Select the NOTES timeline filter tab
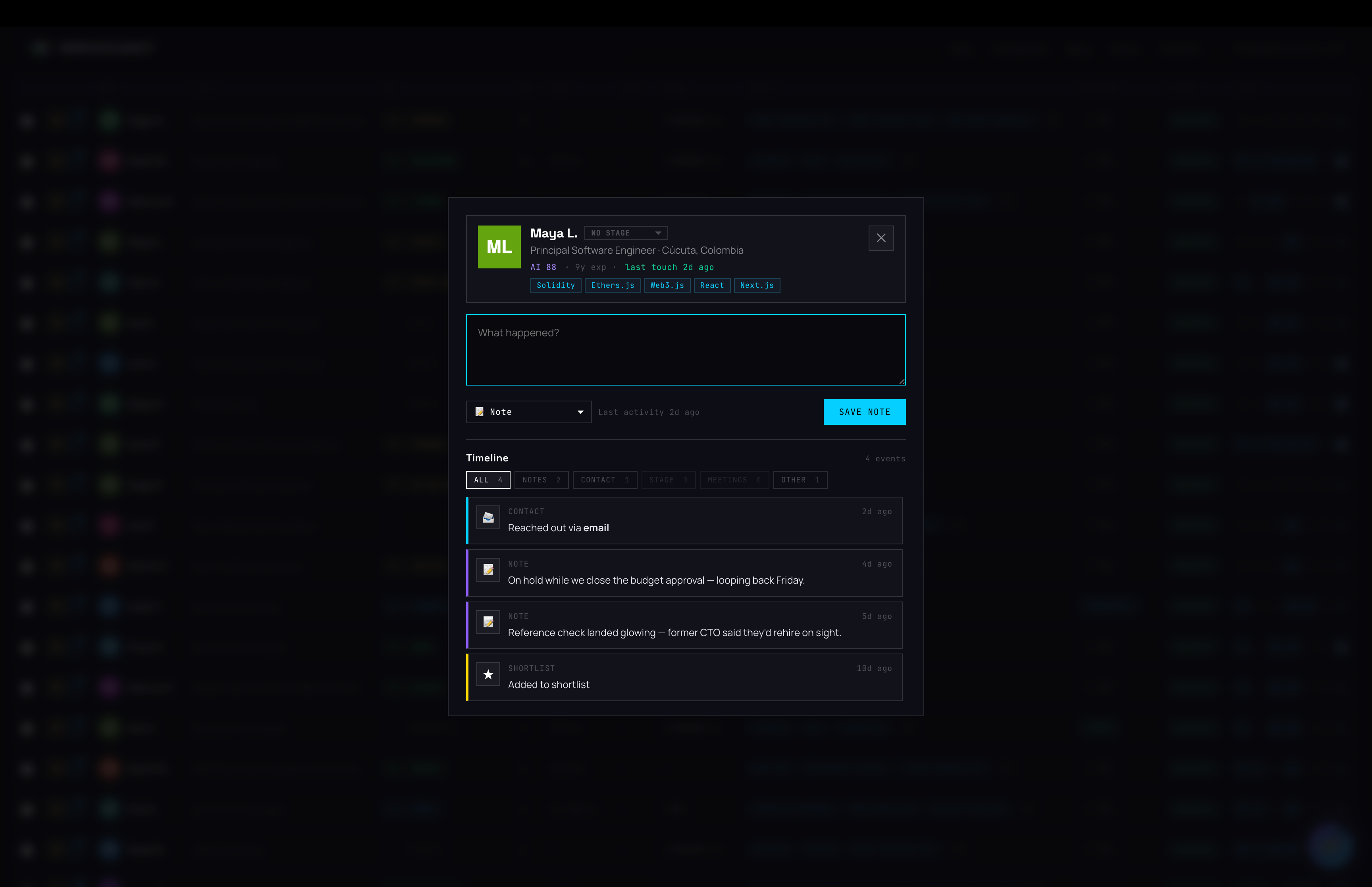This screenshot has width=1372, height=887. point(541,480)
